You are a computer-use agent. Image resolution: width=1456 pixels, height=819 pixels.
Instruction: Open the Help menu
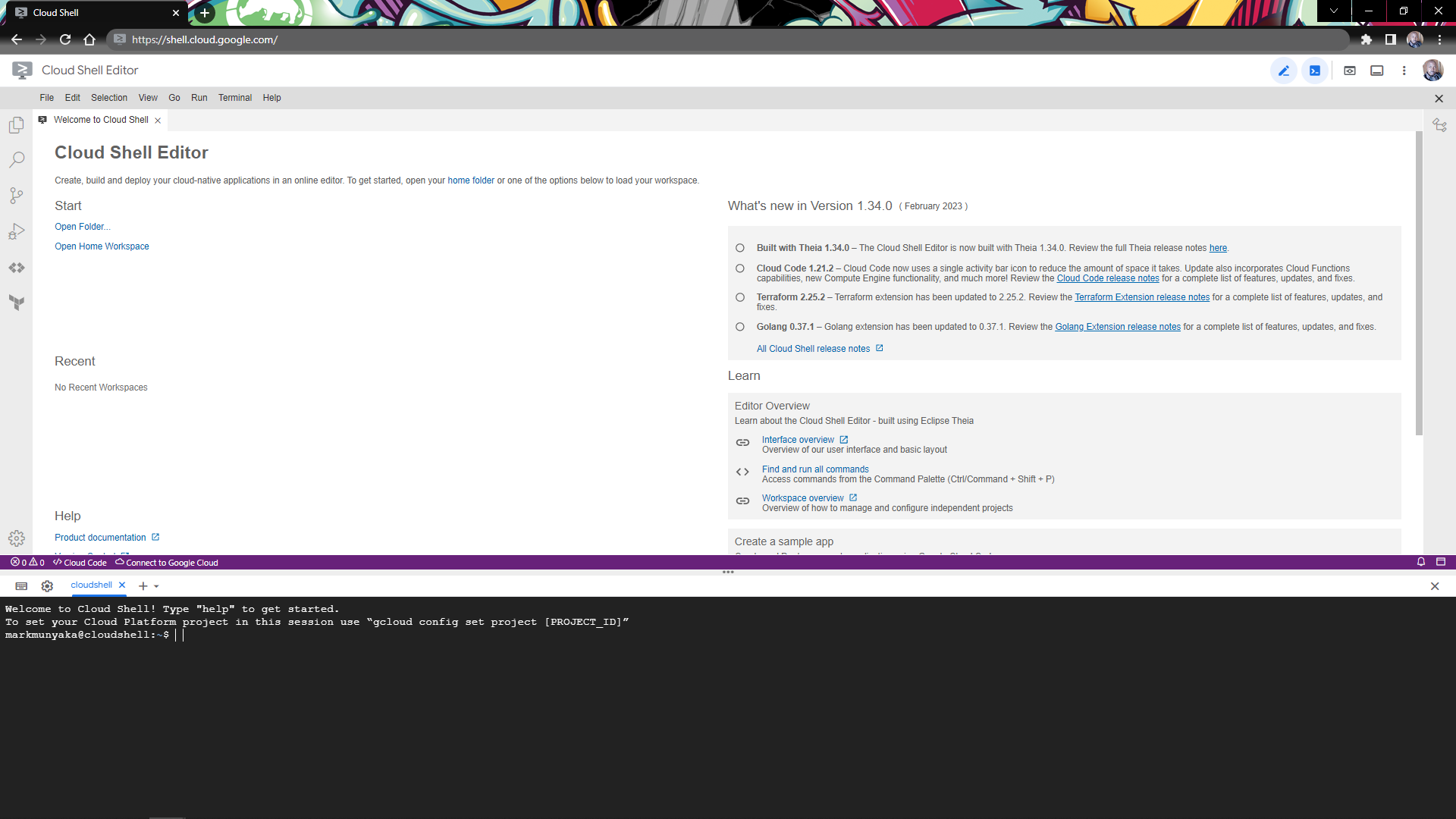point(271,97)
